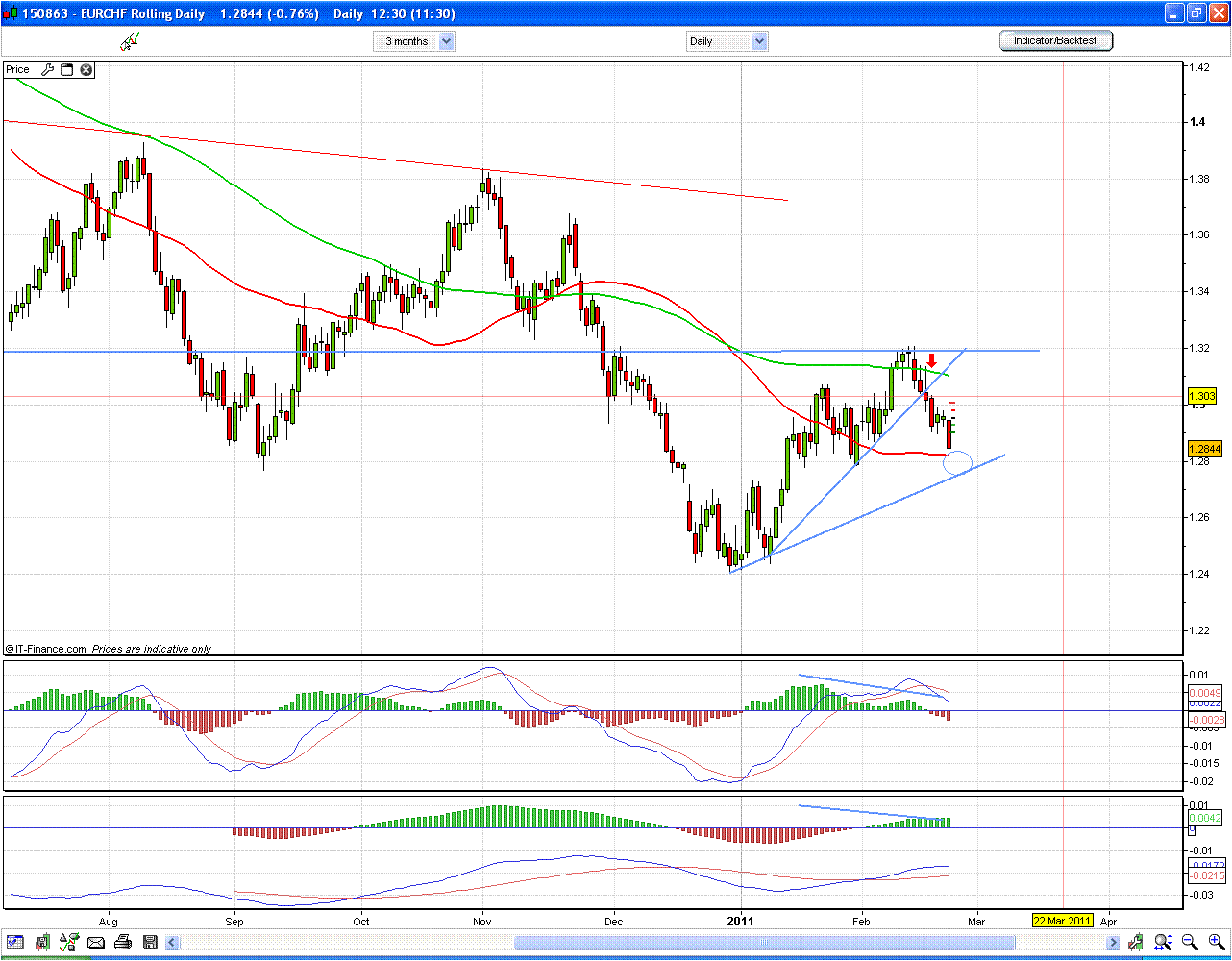The height and width of the screenshot is (961, 1232).
Task: Click the -0.0215 indicator value label
Action: tap(1205, 875)
